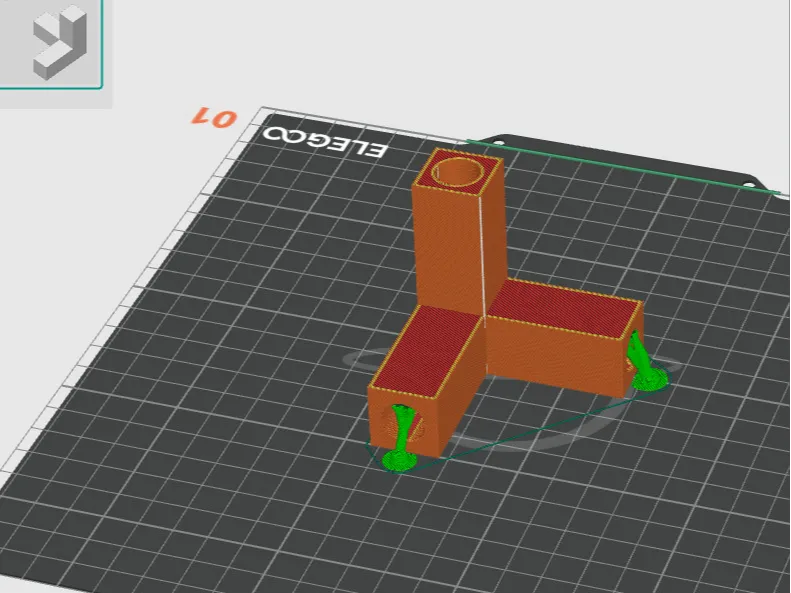Click the red top surface of the right arm
Image resolution: width=791 pixels, height=593 pixels.
coord(564,309)
